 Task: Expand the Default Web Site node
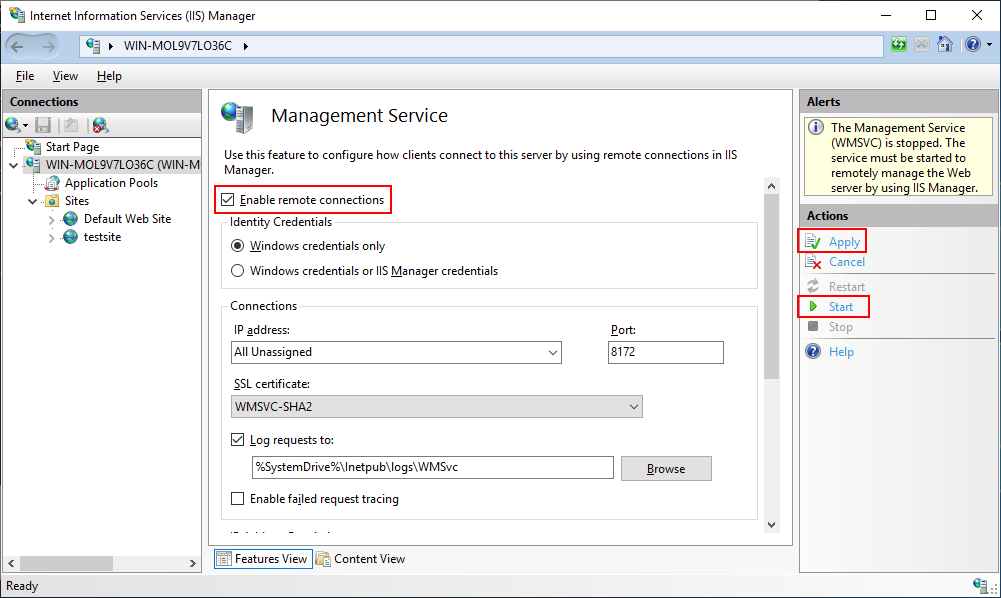point(52,219)
